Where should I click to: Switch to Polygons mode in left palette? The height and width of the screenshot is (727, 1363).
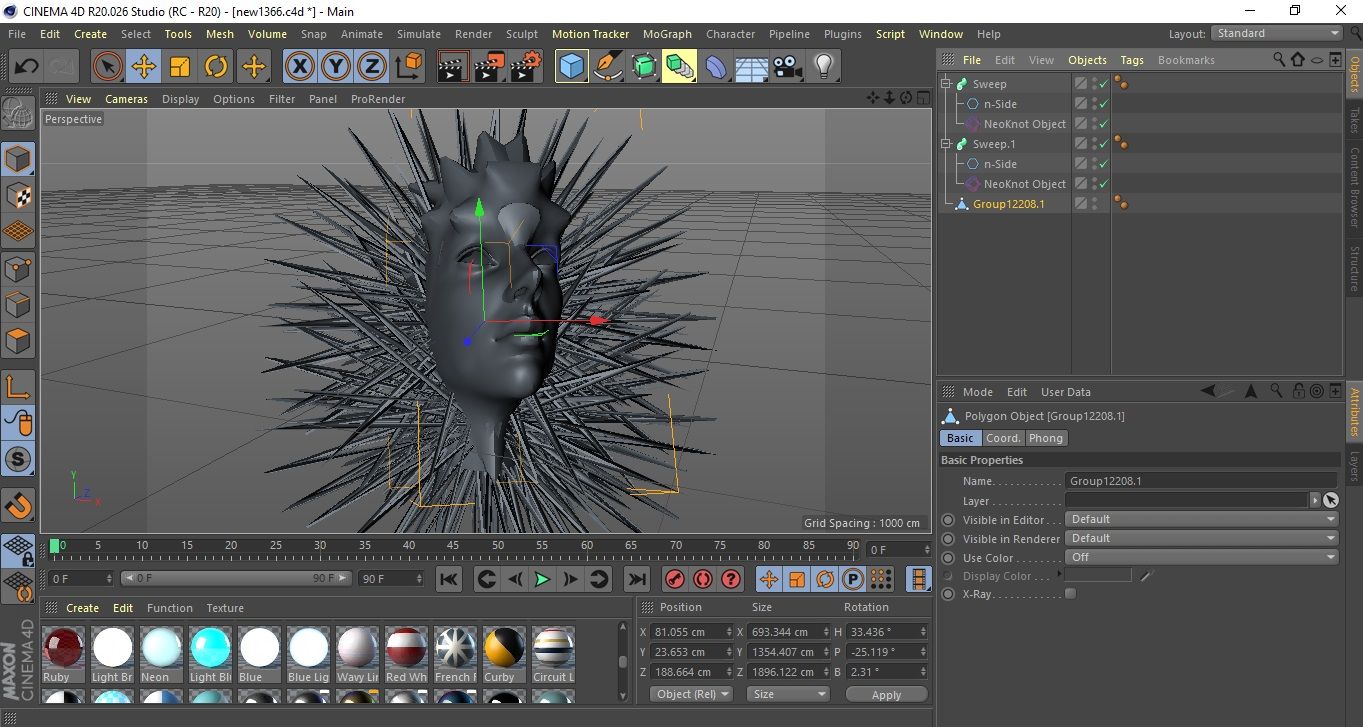(x=19, y=340)
